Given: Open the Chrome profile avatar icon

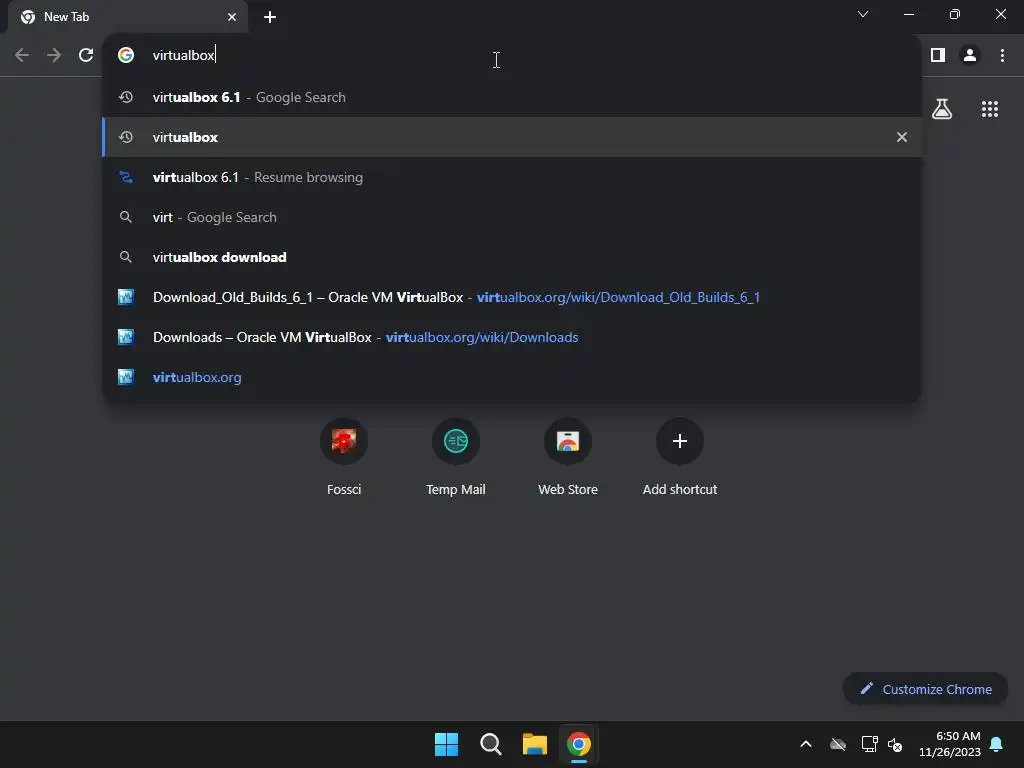Looking at the screenshot, I should pyautogui.click(x=970, y=56).
